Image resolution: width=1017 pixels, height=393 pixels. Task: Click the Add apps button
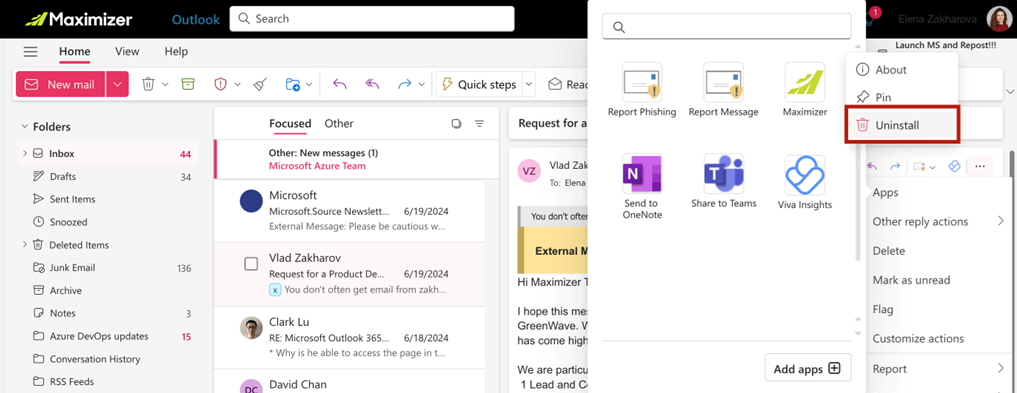pos(808,369)
